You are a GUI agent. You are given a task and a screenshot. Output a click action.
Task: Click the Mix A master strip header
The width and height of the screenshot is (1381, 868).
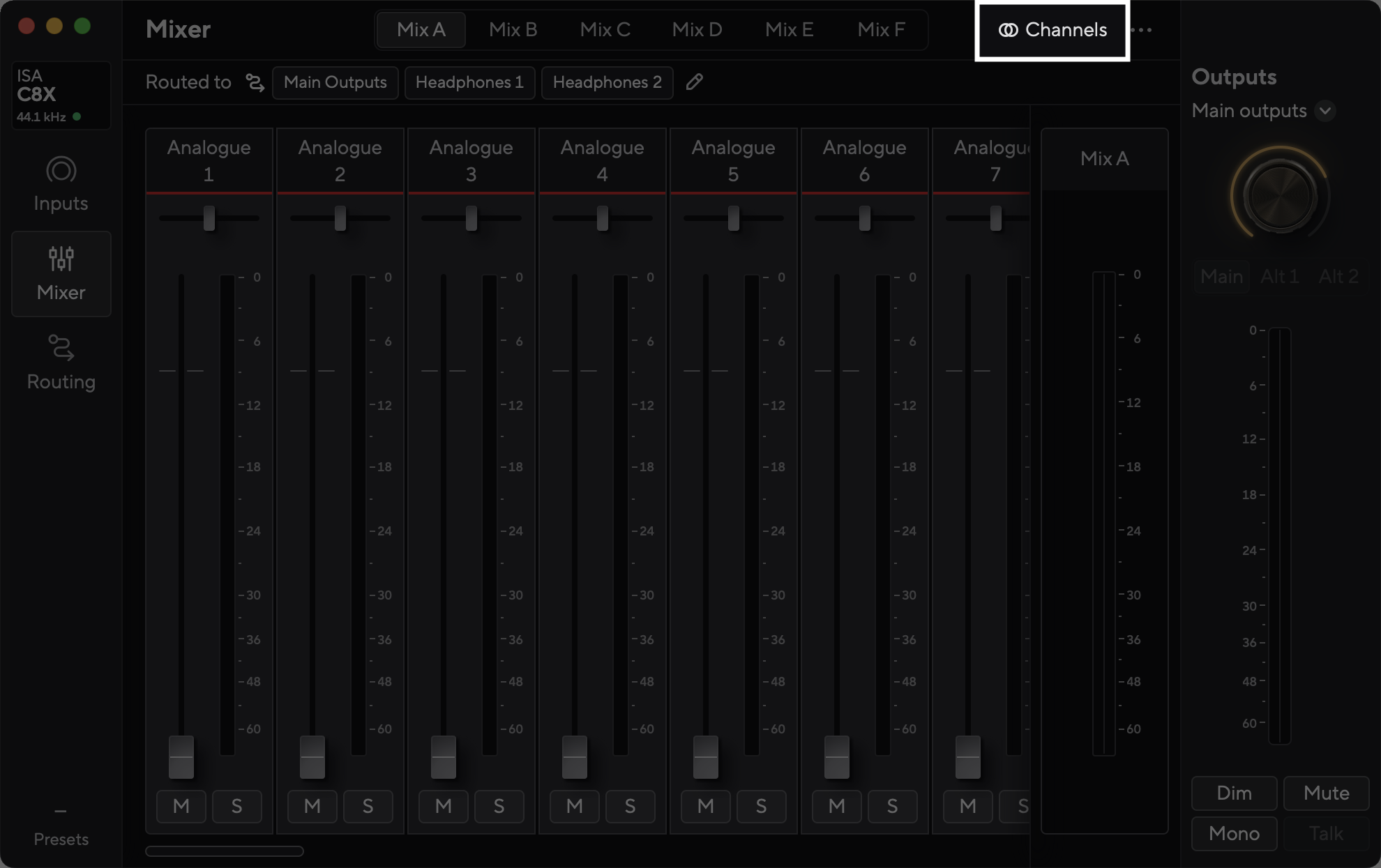click(1104, 159)
